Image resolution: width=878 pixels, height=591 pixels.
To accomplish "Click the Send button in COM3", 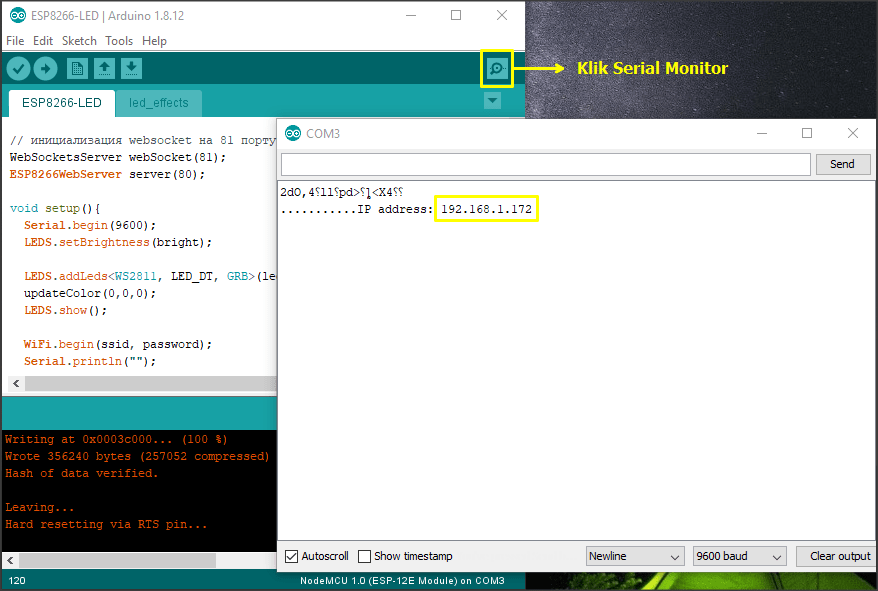I will pyautogui.click(x=842, y=164).
